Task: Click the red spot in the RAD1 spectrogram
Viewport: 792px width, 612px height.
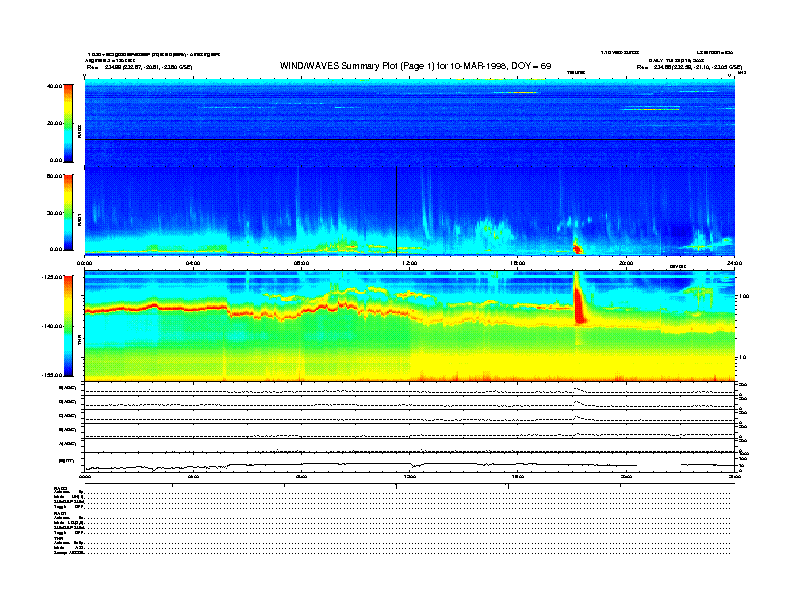Action: click(x=577, y=248)
